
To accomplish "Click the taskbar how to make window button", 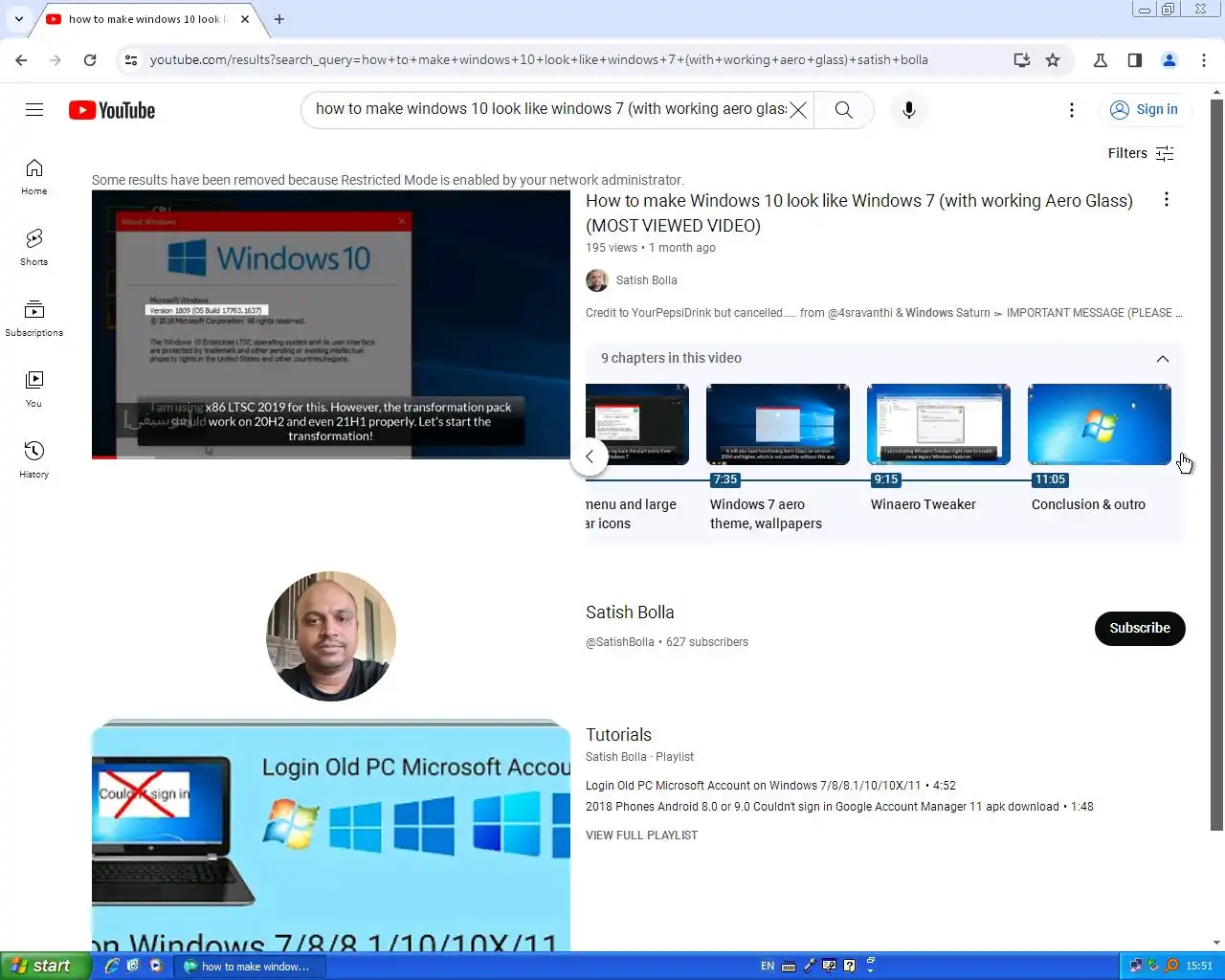I will click(252, 967).
